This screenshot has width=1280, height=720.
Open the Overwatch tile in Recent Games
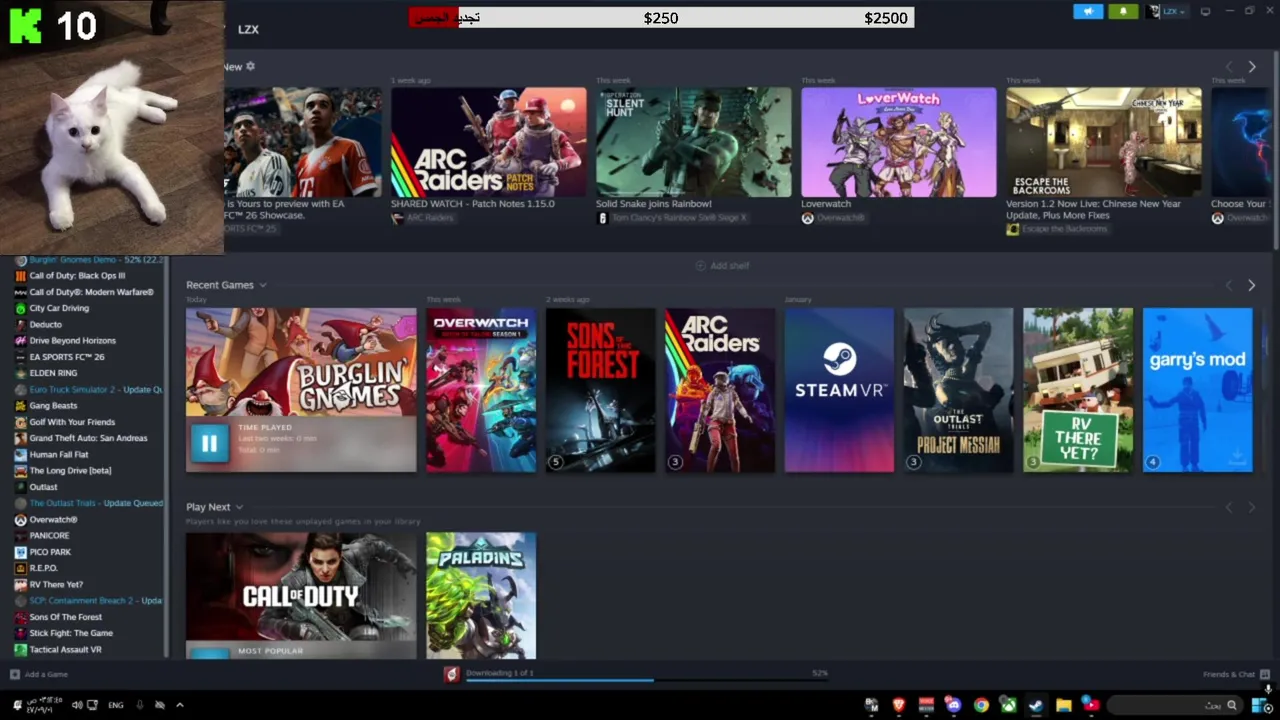(481, 390)
